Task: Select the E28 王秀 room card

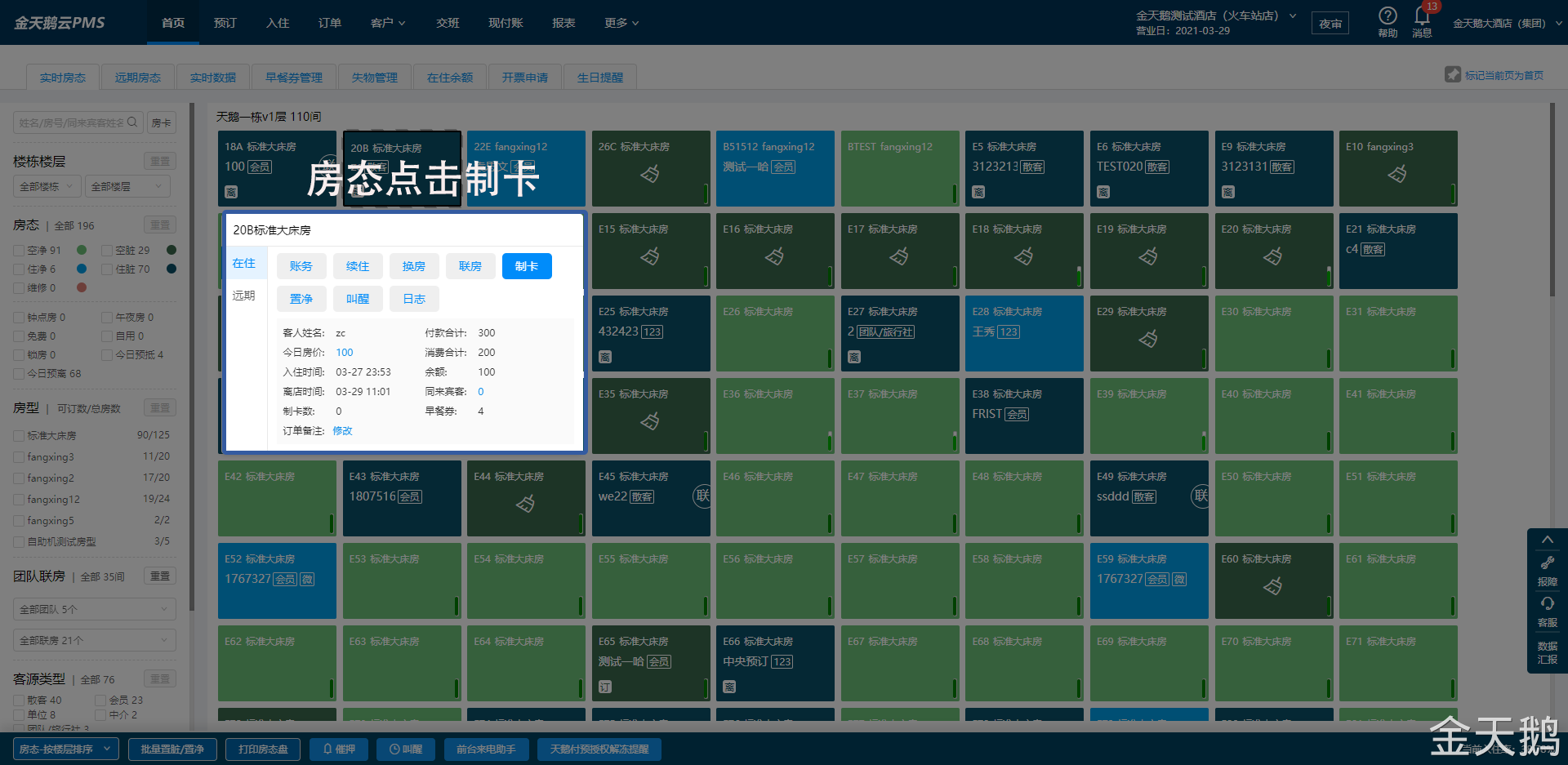Action: pos(1024,333)
